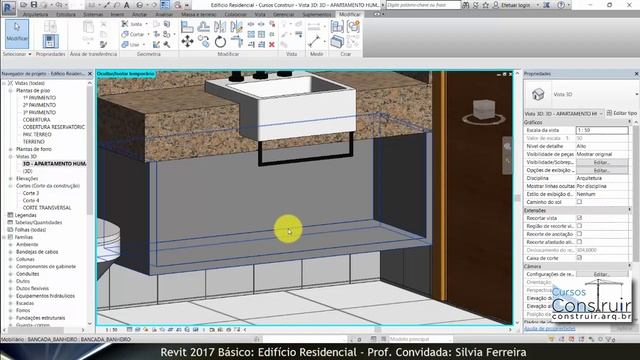This screenshot has height=360, width=640.
Task: Click the Array tool in Modificar panel
Action: point(251,34)
